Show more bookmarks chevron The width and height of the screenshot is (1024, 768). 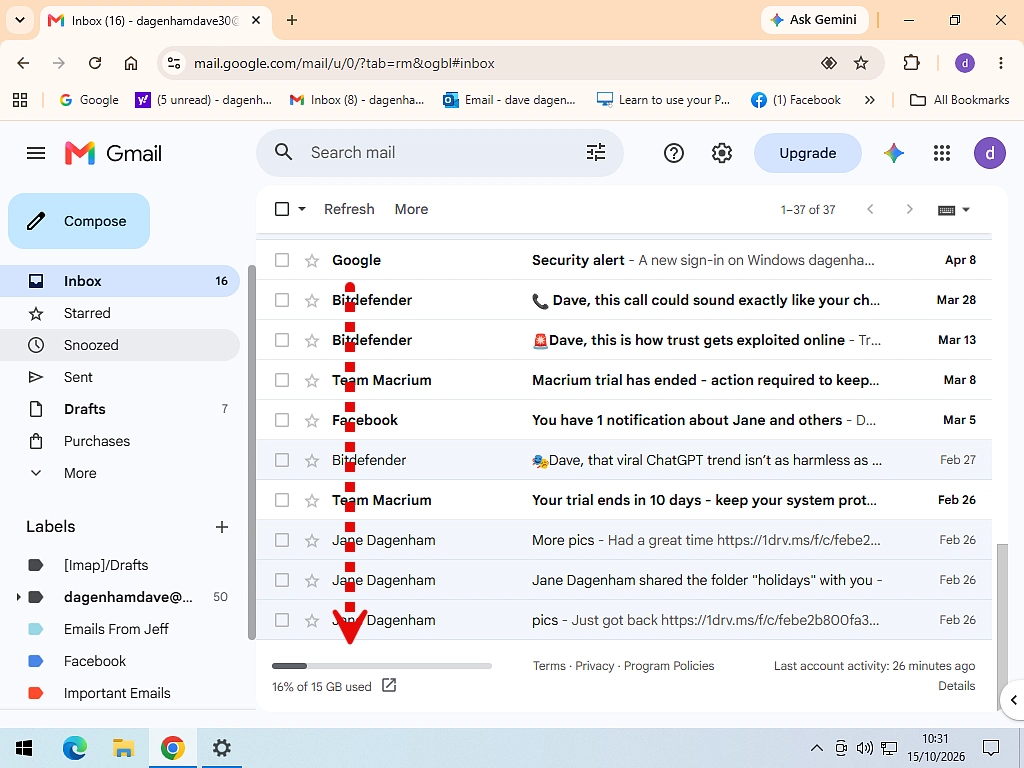click(x=869, y=100)
